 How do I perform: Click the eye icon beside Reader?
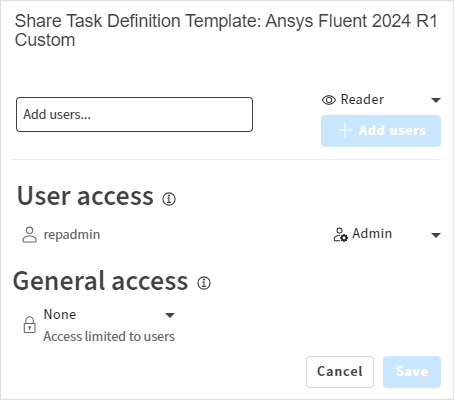click(x=329, y=100)
